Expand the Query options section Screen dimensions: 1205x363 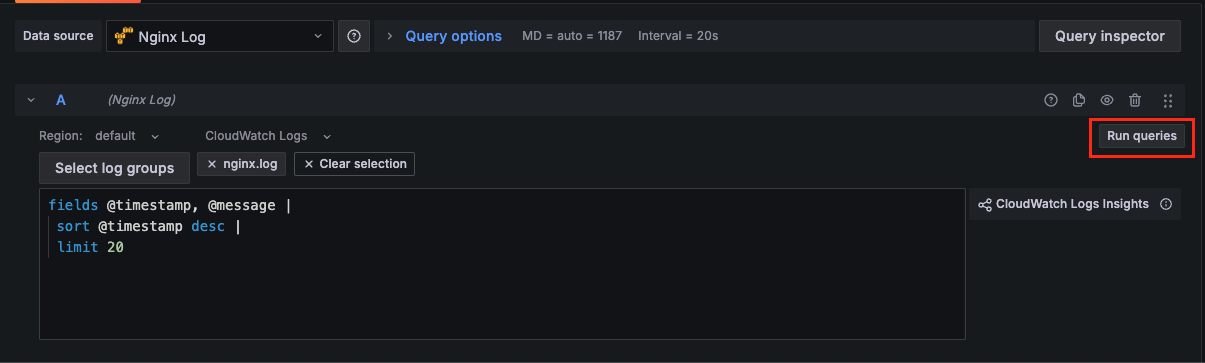point(444,36)
